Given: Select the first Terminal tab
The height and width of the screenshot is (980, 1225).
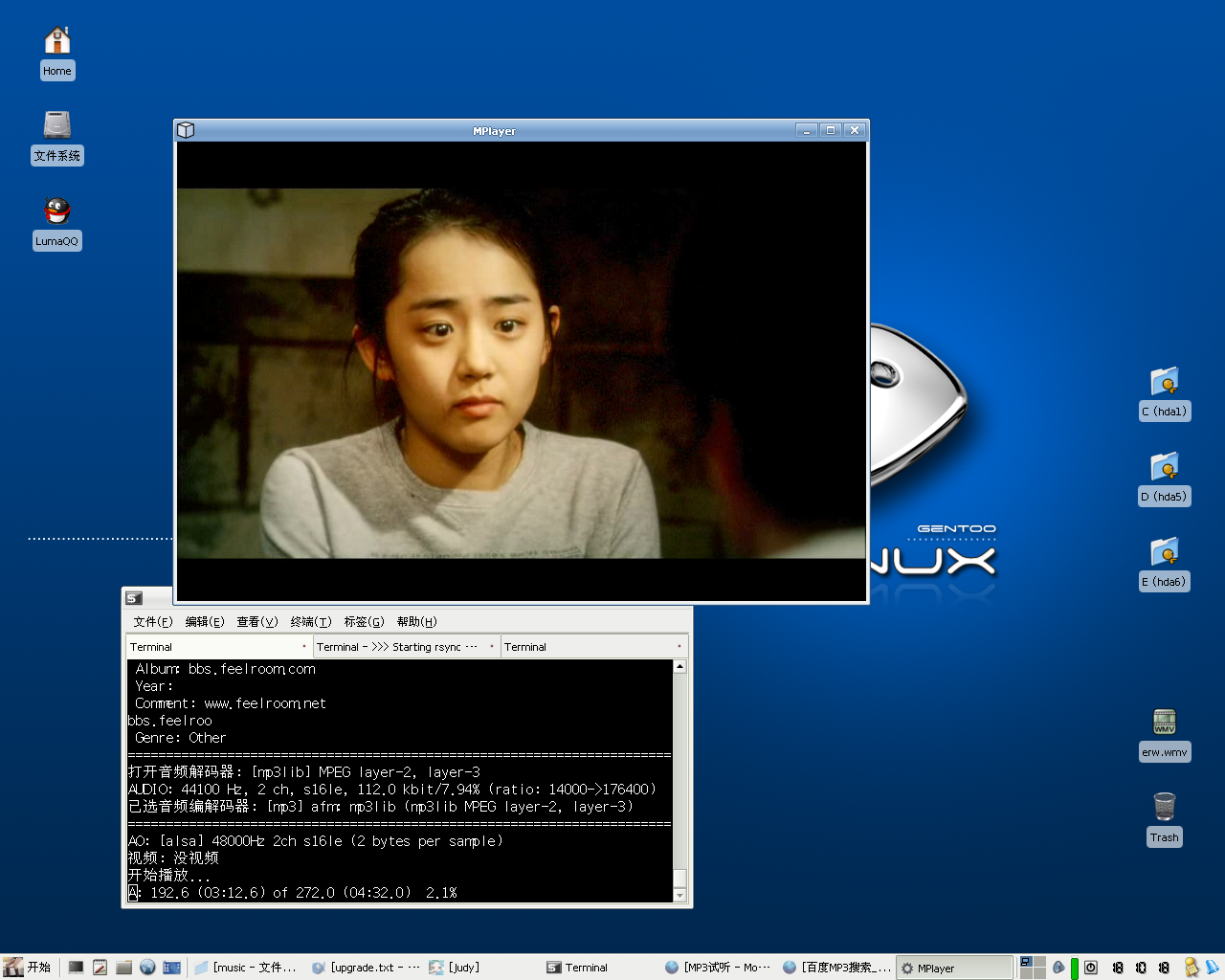Looking at the screenshot, I should click(x=219, y=647).
